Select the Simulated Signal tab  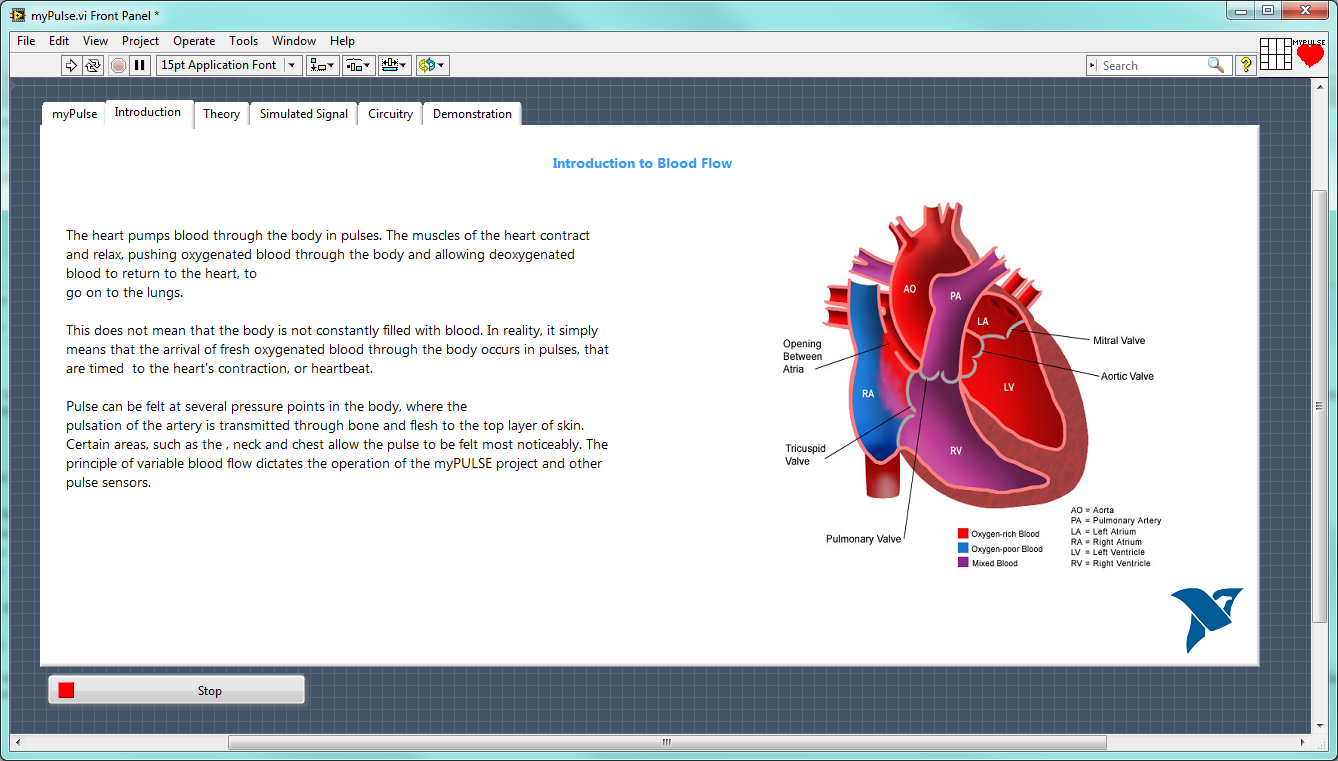(x=304, y=114)
